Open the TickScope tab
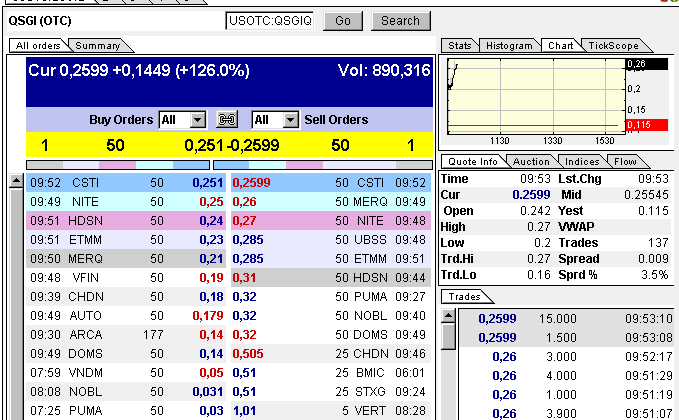The image size is (679, 420). [x=613, y=45]
